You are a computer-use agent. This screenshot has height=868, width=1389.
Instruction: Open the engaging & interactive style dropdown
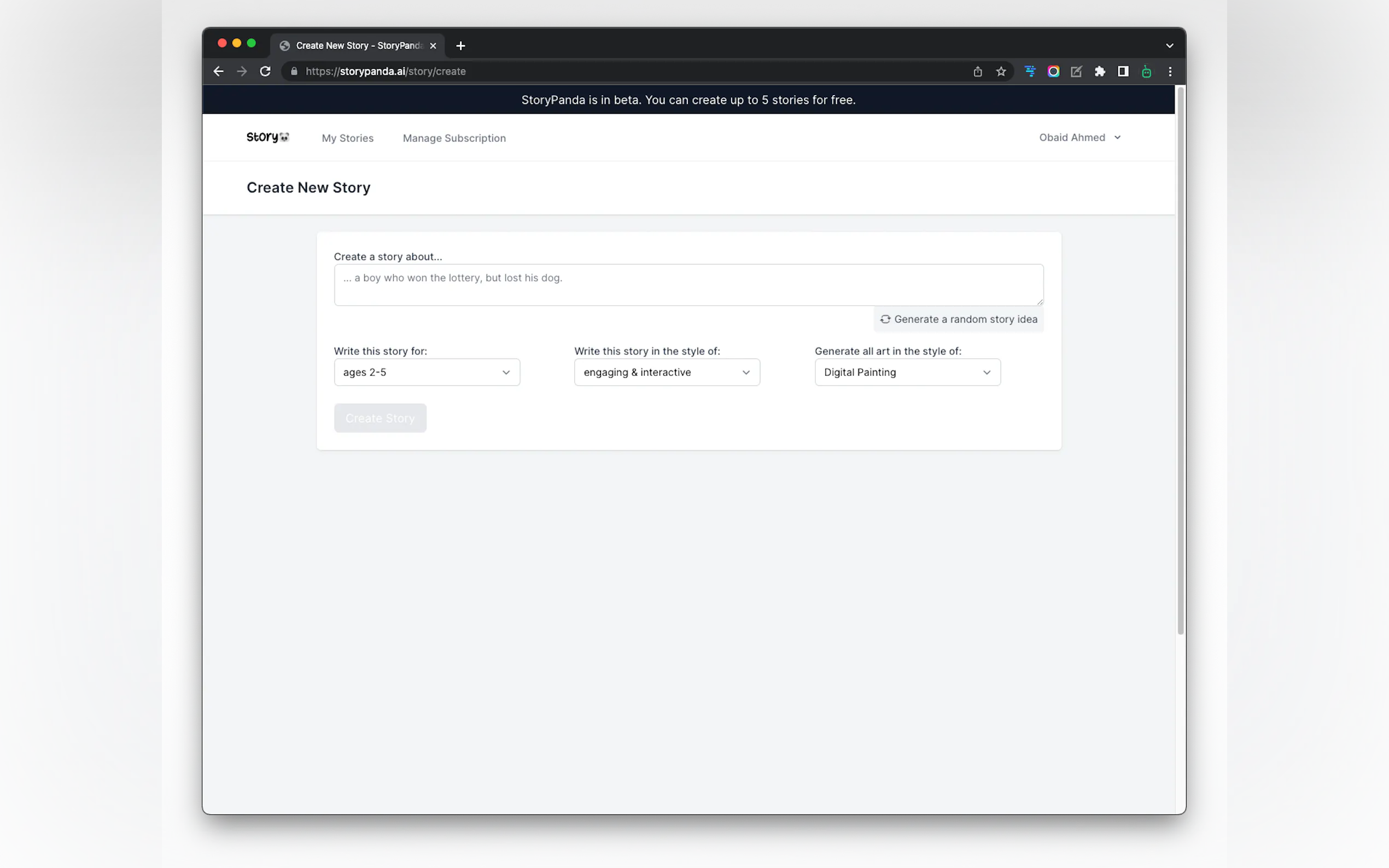[x=666, y=372]
